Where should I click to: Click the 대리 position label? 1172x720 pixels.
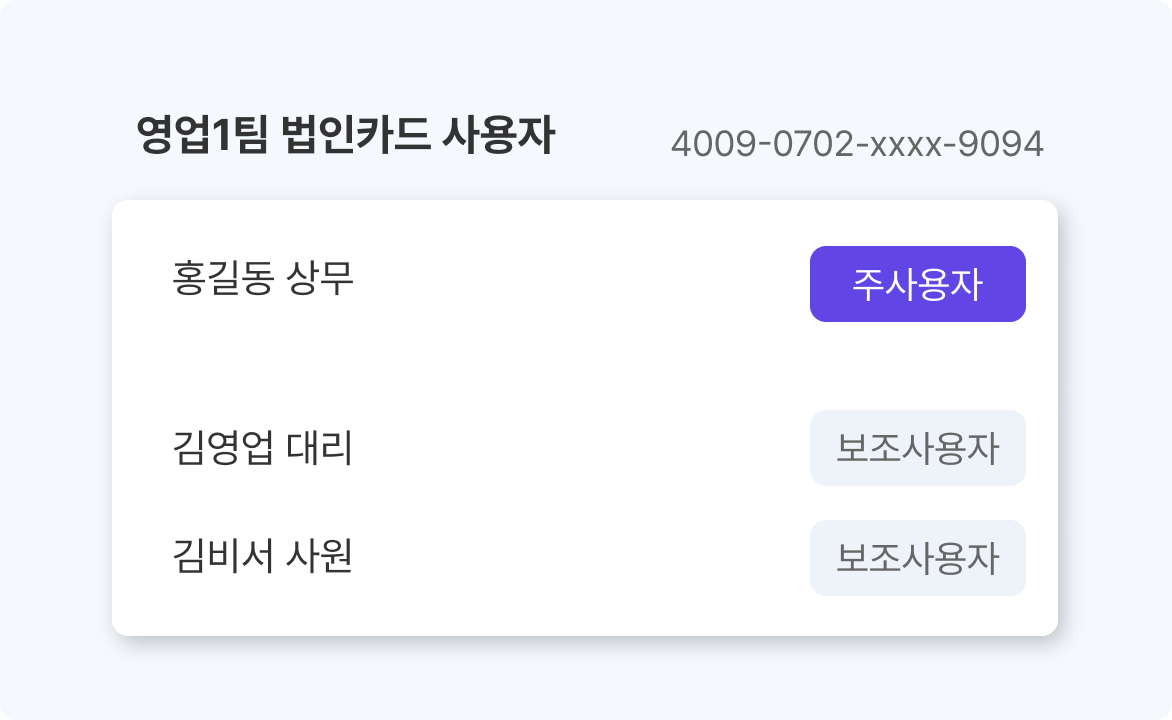click(x=320, y=448)
